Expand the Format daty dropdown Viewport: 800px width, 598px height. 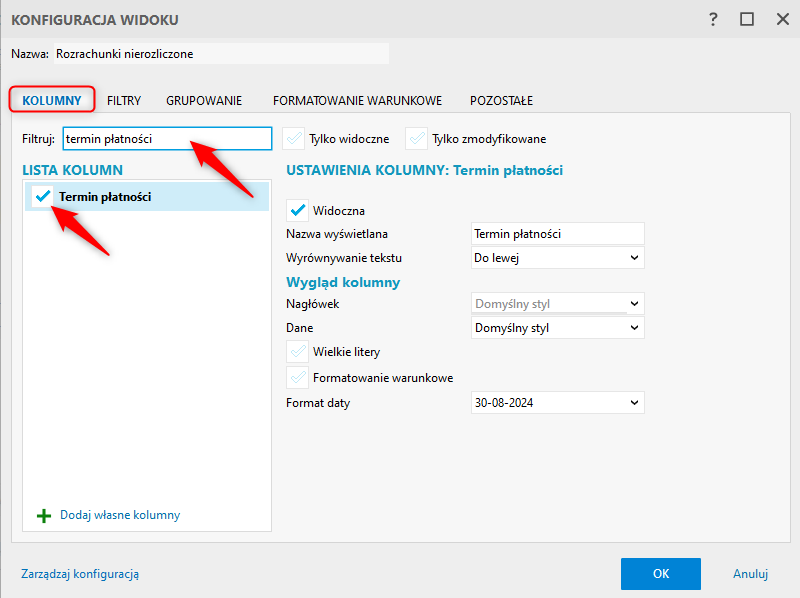(557, 403)
